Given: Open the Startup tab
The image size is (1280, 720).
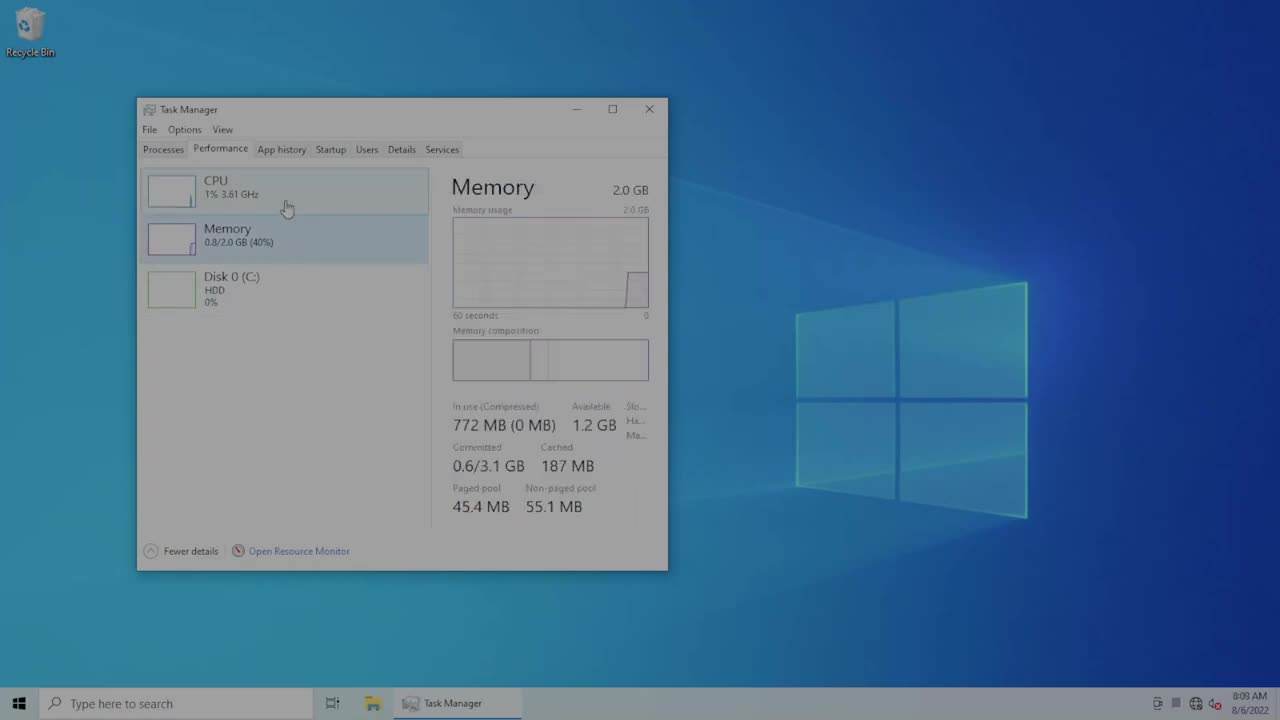Looking at the screenshot, I should pyautogui.click(x=331, y=150).
